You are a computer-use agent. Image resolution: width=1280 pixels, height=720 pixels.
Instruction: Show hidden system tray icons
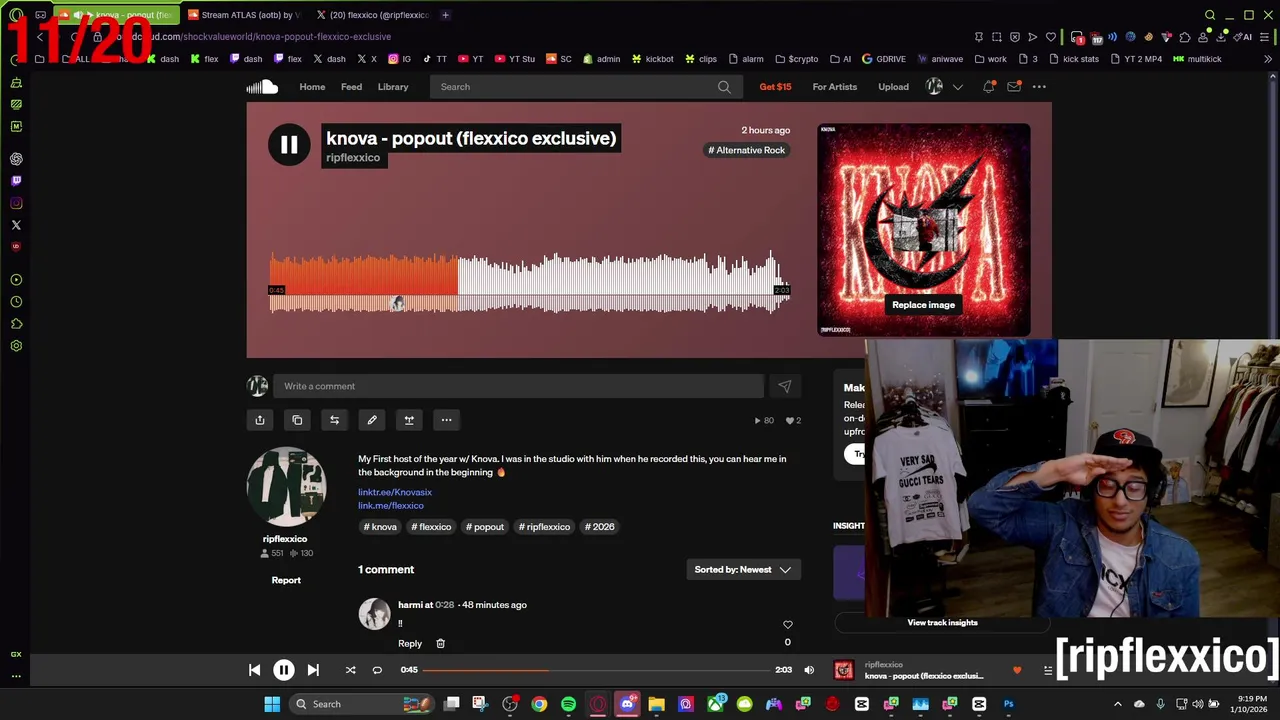[1118, 704]
